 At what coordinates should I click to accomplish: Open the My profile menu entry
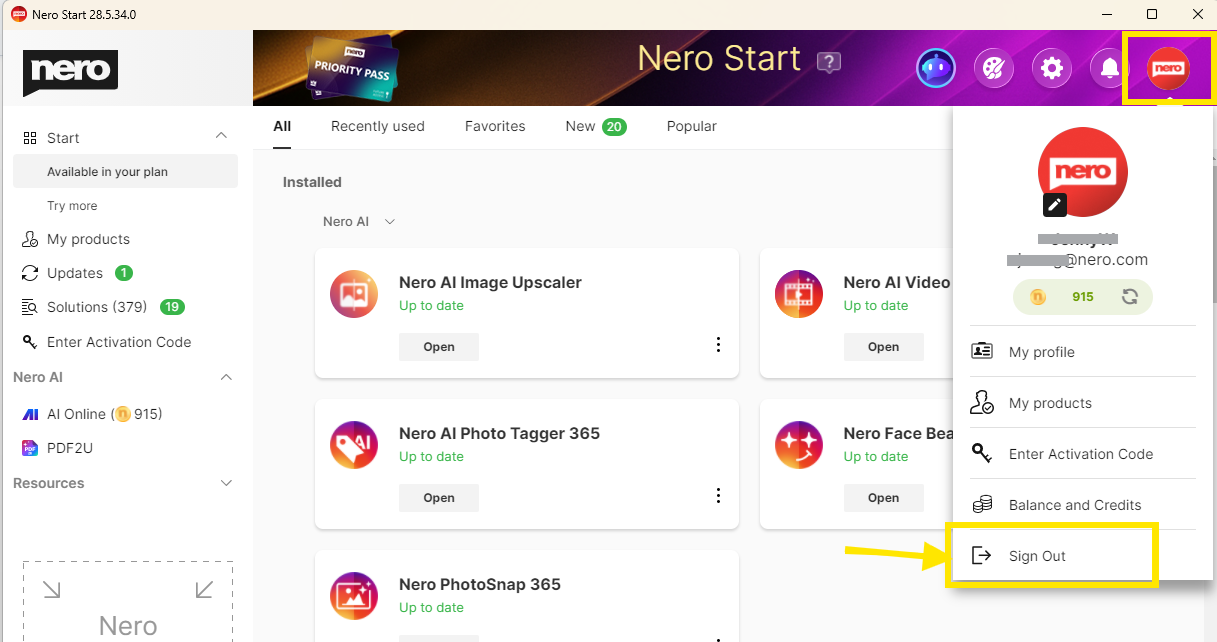pyautogui.click(x=1082, y=352)
